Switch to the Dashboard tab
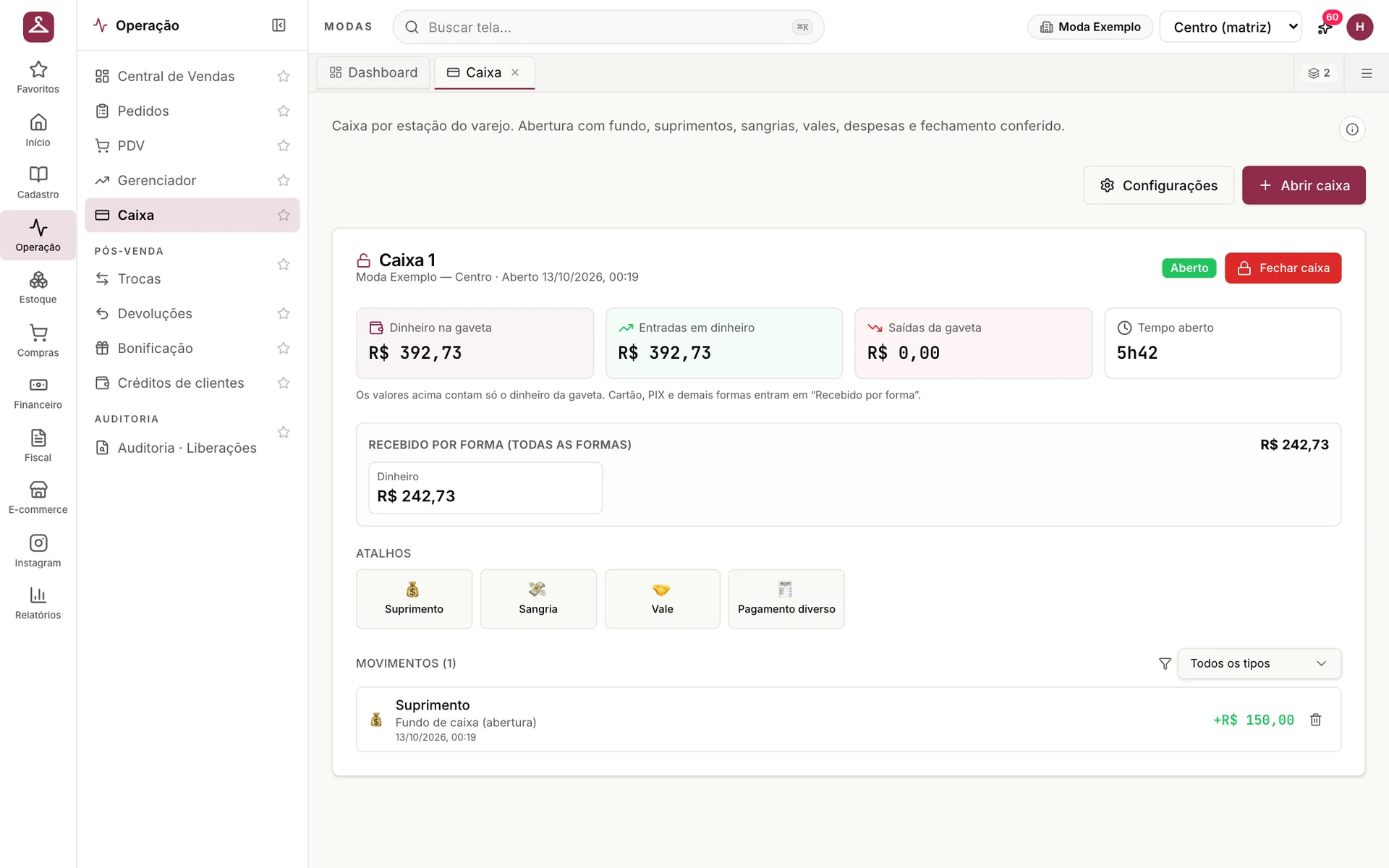Image resolution: width=1389 pixels, height=868 pixels. coord(373,72)
